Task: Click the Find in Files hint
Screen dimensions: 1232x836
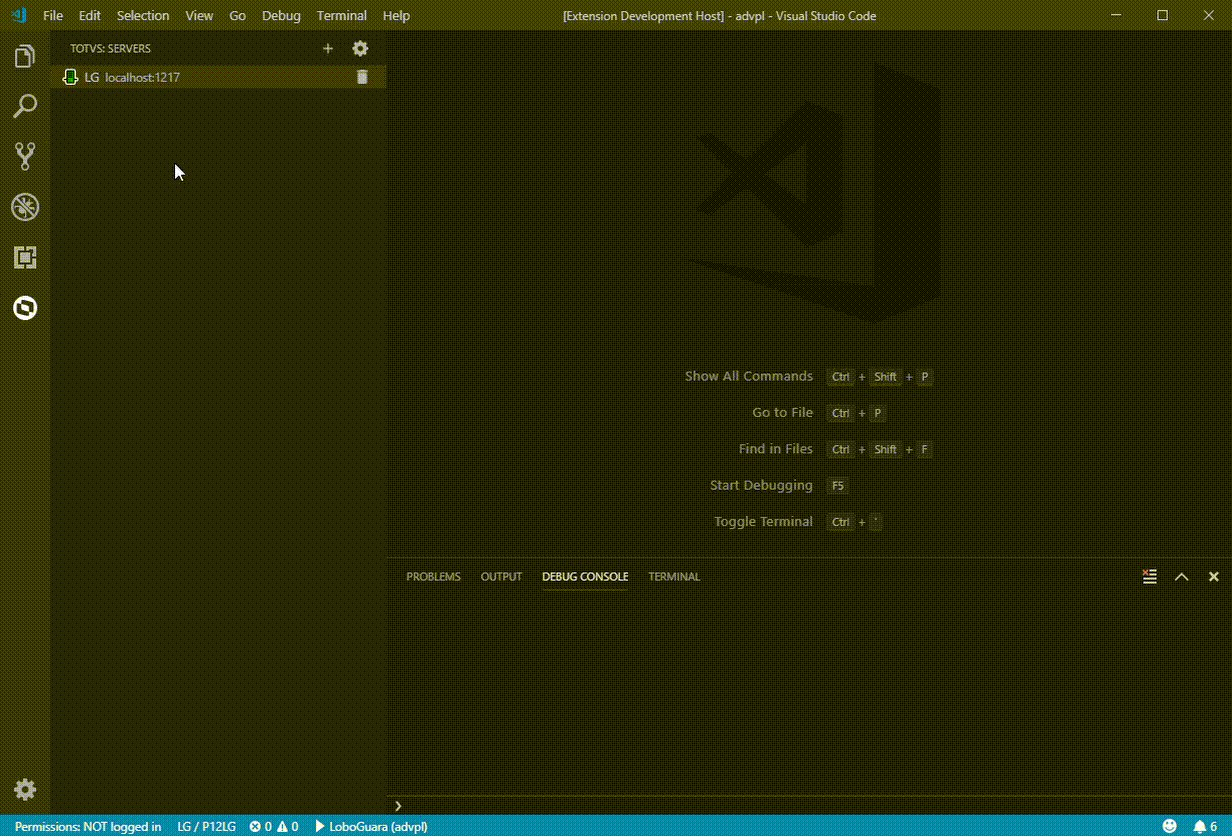Action: (776, 449)
